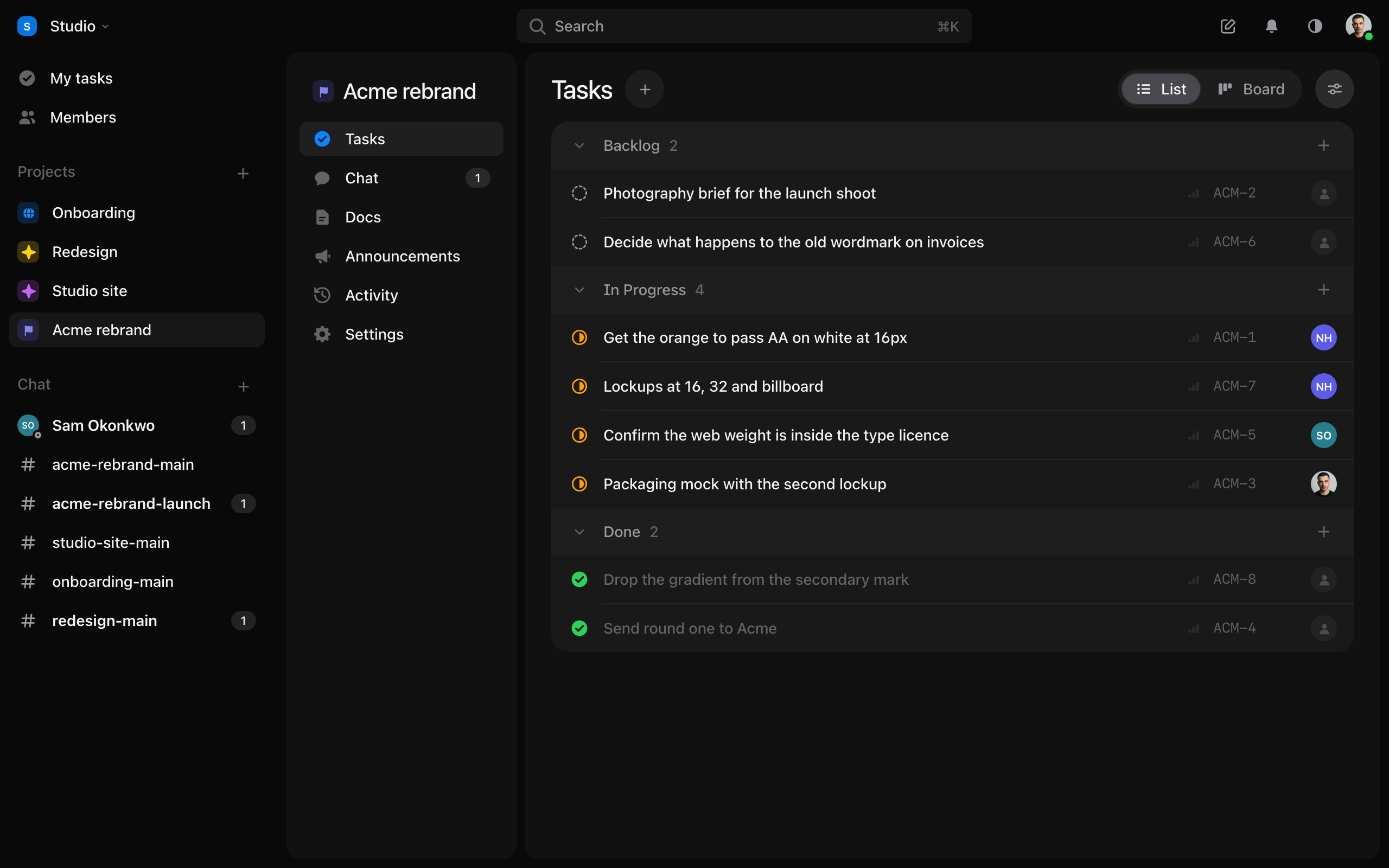Open Sam Okonkwo direct chat

click(137, 425)
